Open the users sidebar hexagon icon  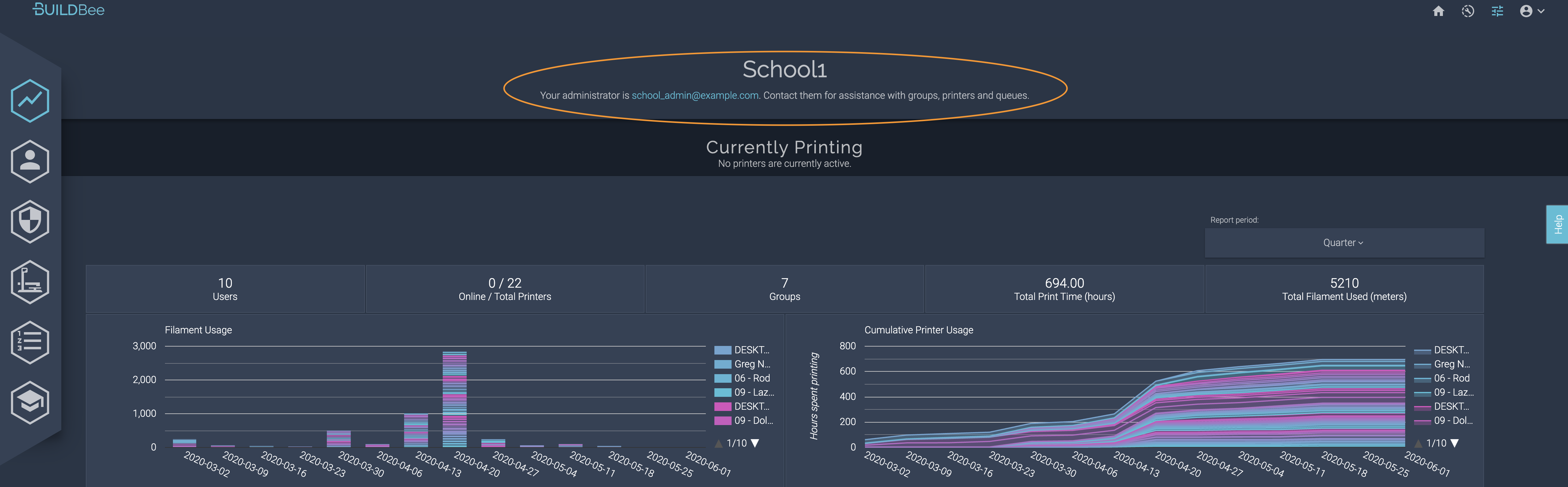[x=30, y=161]
